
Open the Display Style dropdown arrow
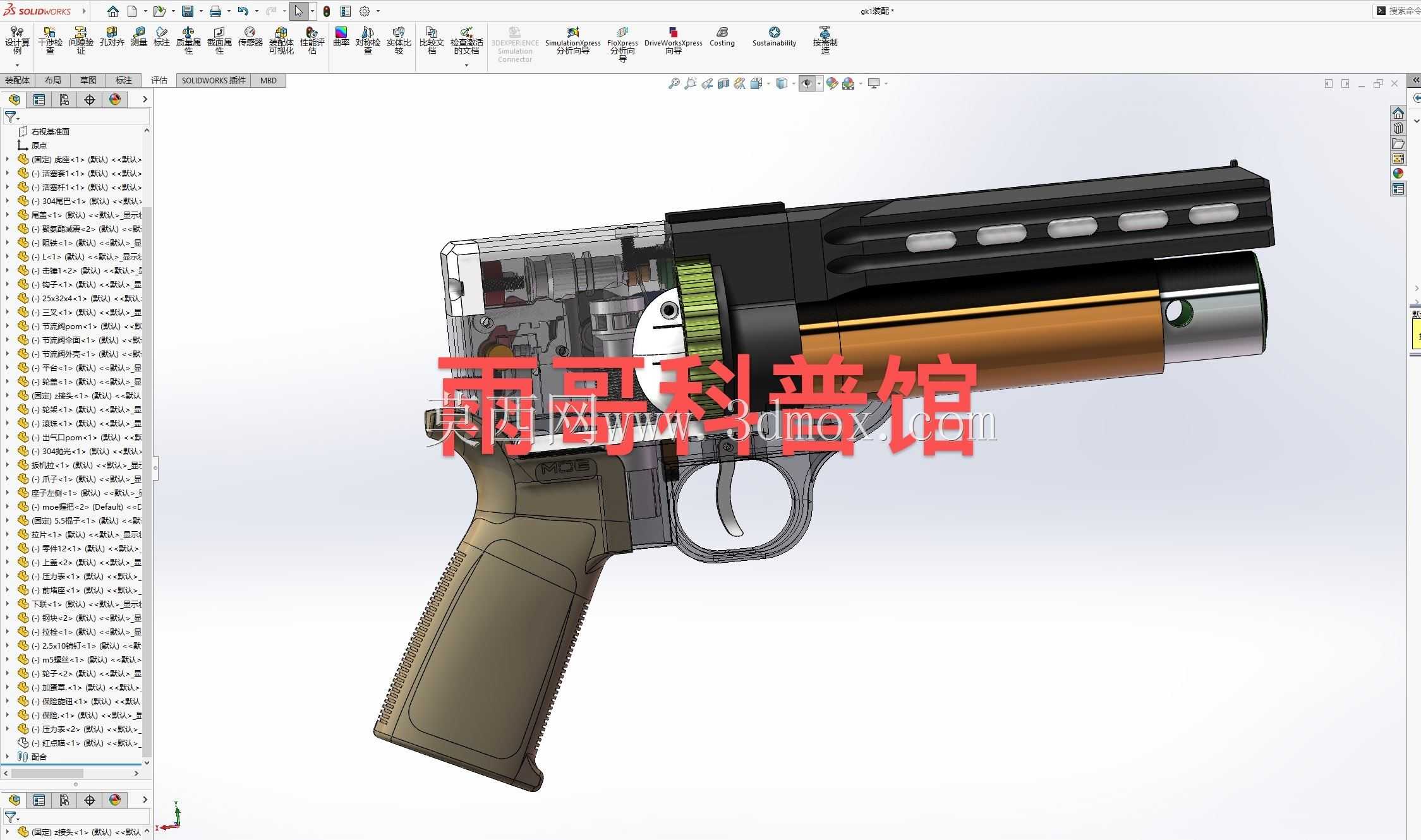click(794, 83)
